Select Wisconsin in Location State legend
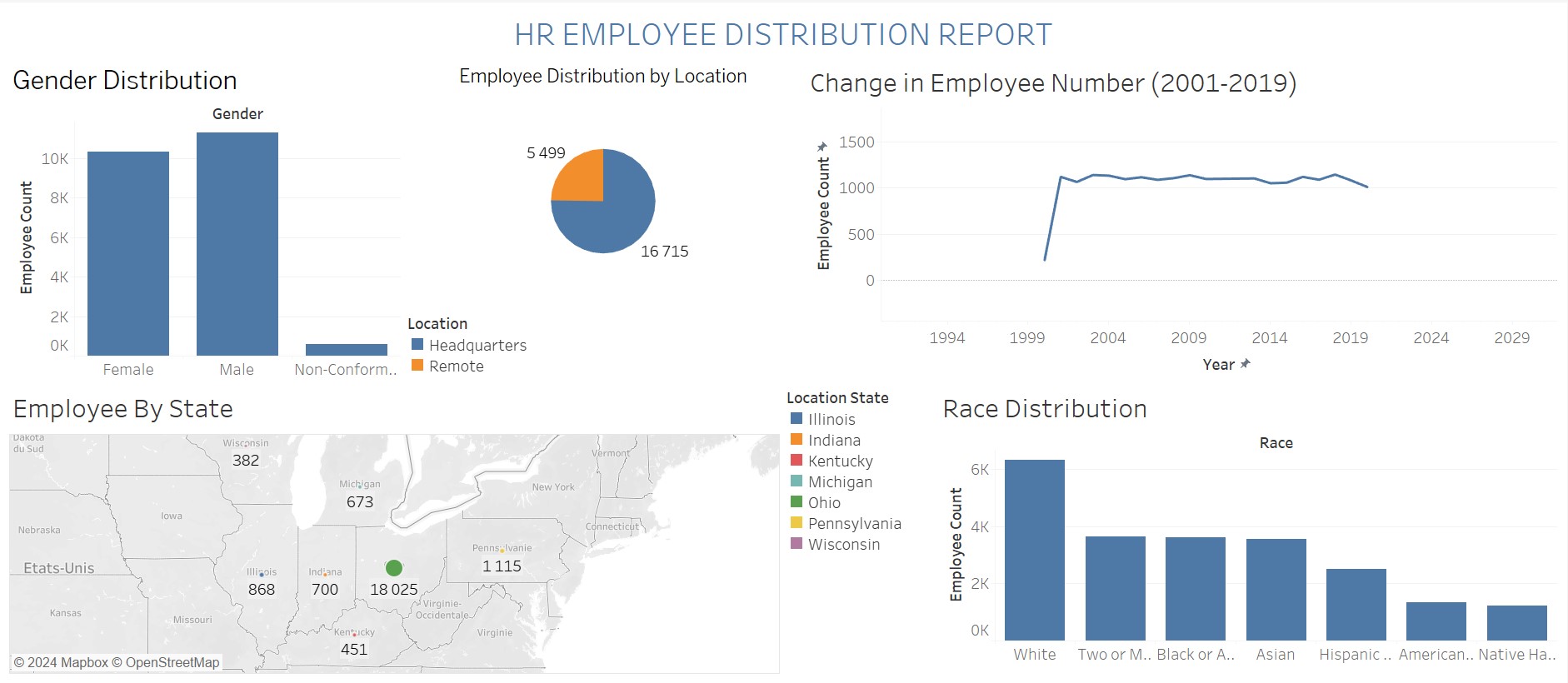The image size is (1568, 683). pyautogui.click(x=844, y=544)
